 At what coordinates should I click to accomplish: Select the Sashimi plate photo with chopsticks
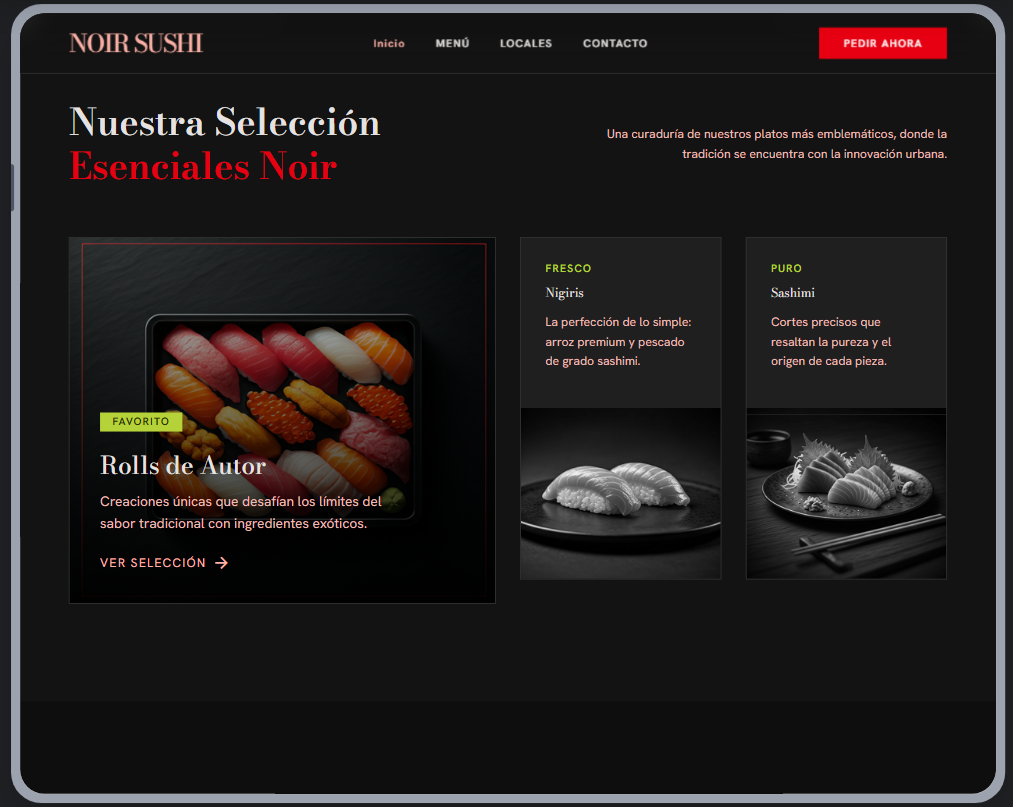(x=846, y=493)
